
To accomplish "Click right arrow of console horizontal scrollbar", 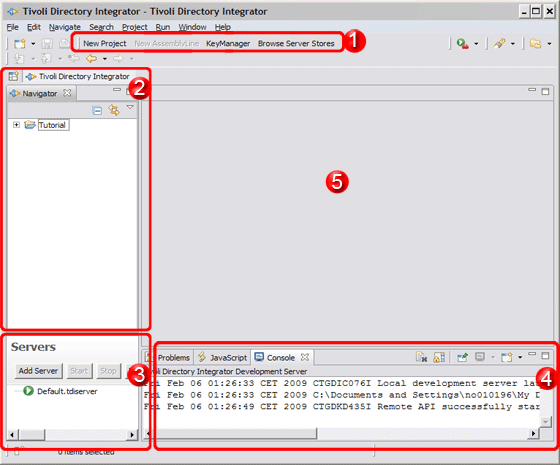I will 533,434.
